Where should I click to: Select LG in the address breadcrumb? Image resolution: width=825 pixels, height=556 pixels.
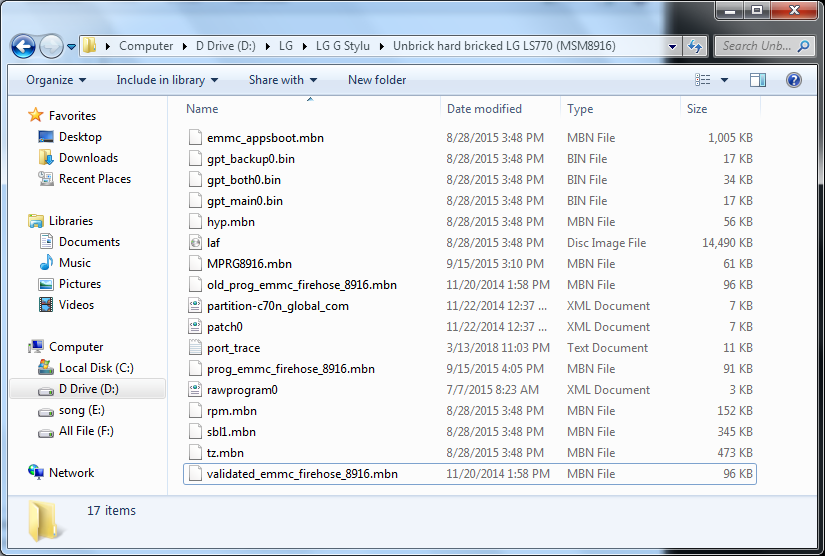tap(286, 46)
